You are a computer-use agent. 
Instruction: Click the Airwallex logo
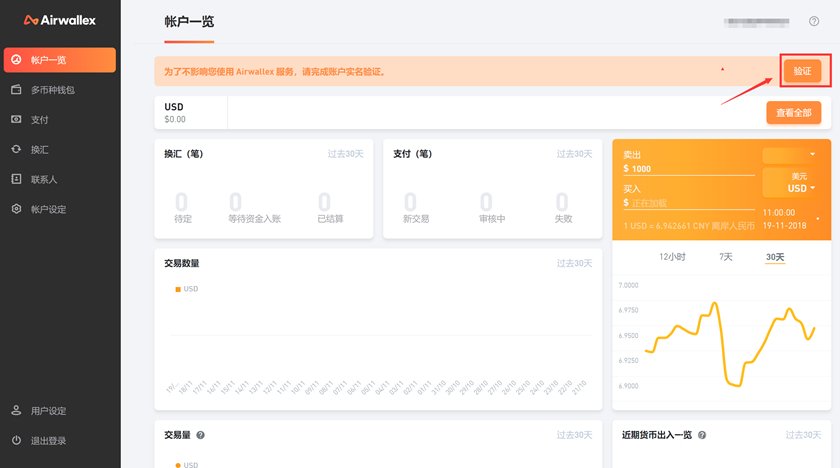click(x=60, y=20)
